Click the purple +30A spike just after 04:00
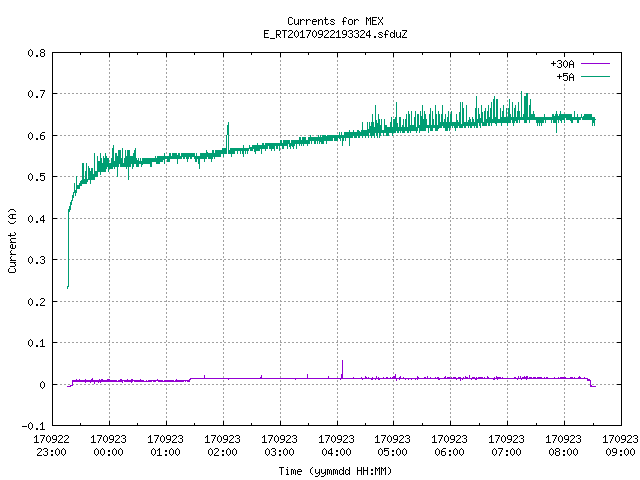Screen dimensions: 640x480 tap(342, 369)
